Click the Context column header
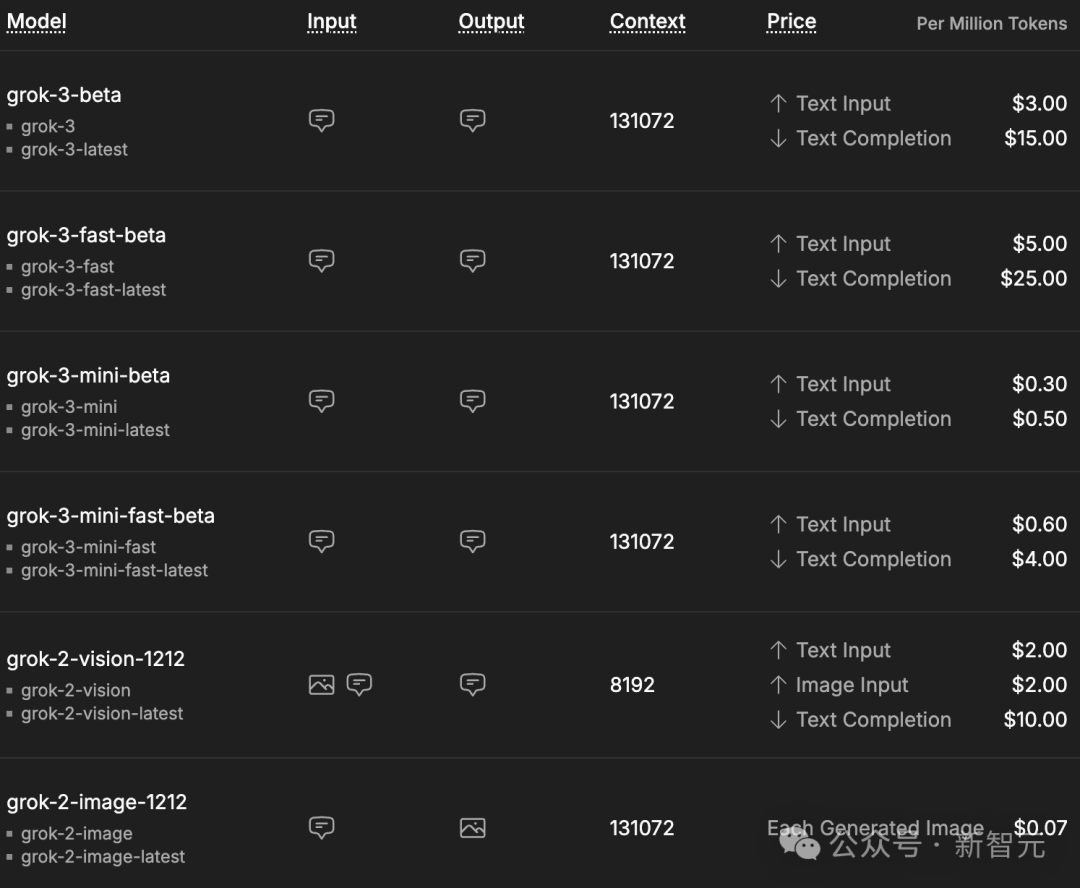The width and height of the screenshot is (1080, 888). point(647,22)
